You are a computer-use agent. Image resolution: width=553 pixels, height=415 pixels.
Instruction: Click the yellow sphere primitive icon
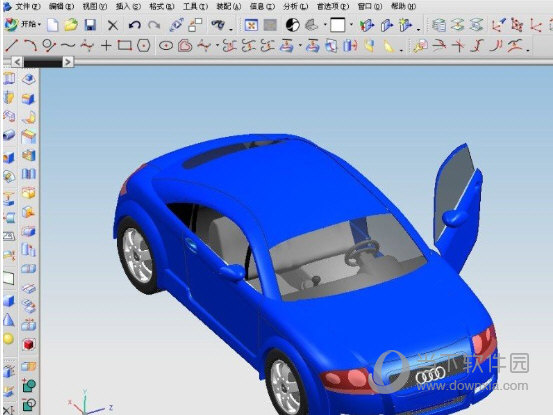pos(8,339)
